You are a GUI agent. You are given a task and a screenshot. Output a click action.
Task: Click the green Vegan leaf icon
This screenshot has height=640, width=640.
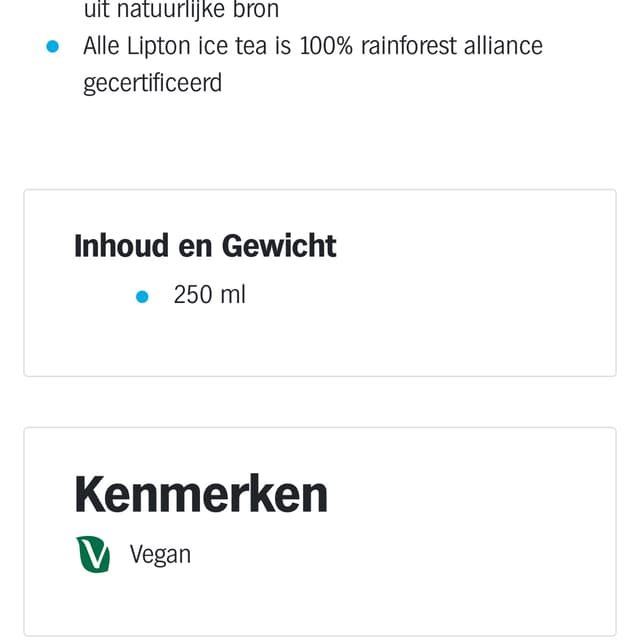click(93, 554)
